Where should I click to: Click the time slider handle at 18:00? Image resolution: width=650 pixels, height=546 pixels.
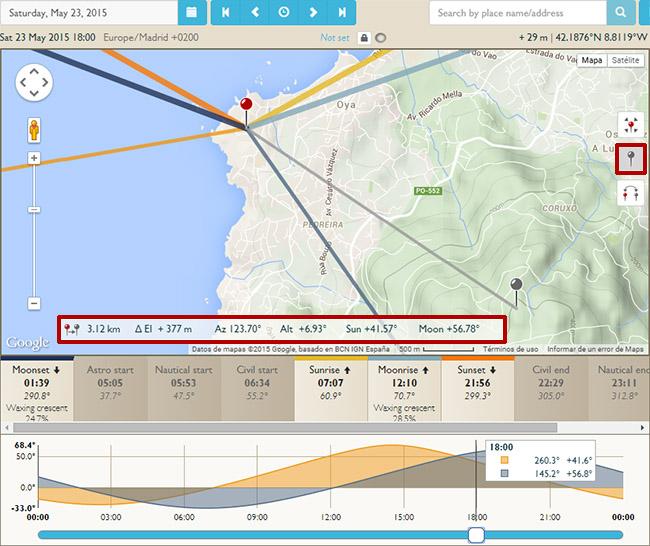click(x=476, y=535)
